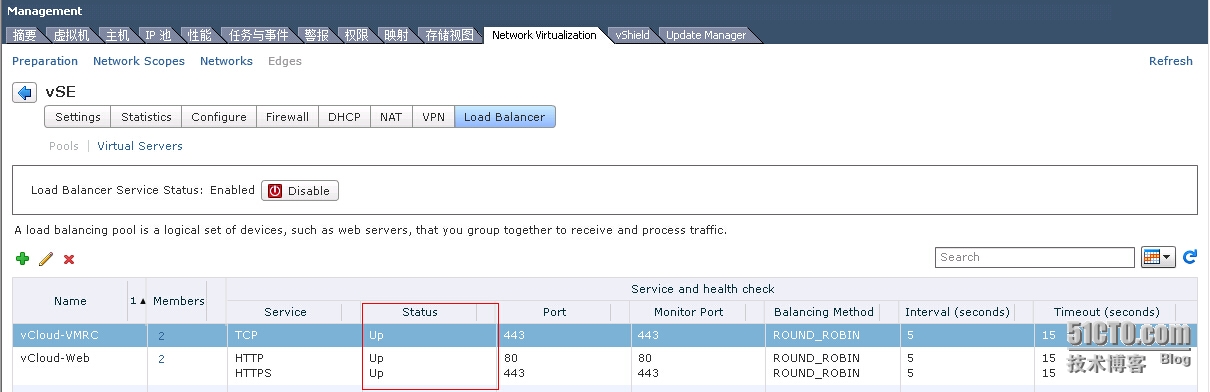Sort by the Port column header
This screenshot has width=1210, height=392.
click(555, 312)
